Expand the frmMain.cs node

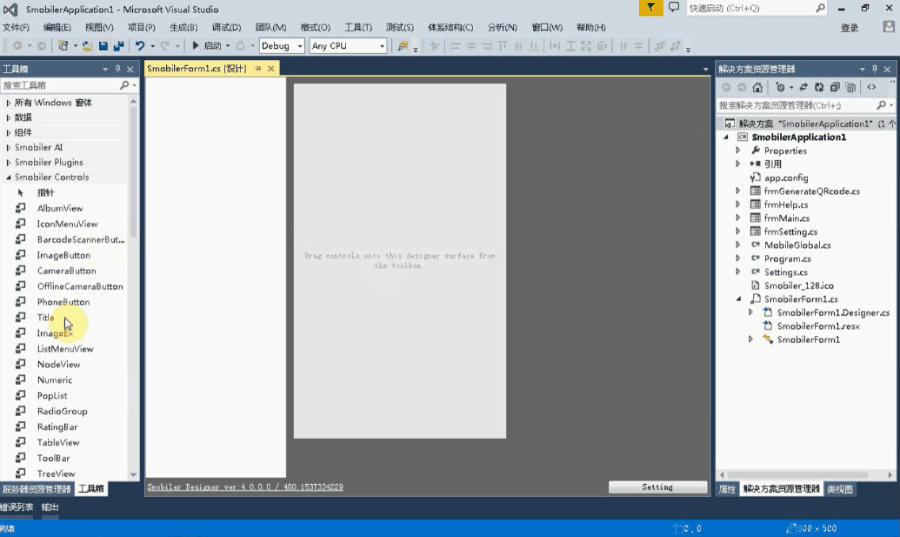click(x=738, y=218)
